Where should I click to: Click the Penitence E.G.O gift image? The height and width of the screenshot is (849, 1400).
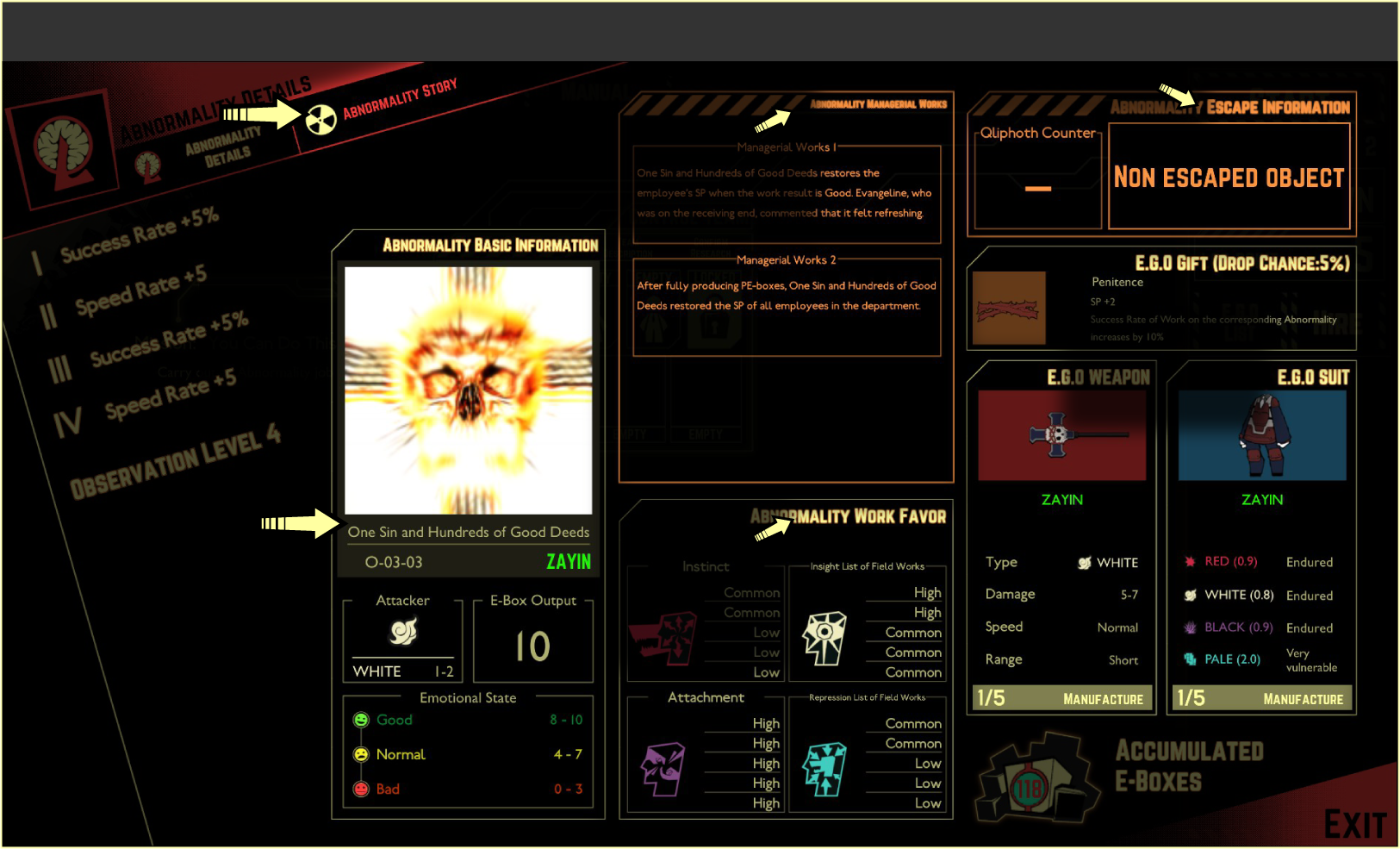[1009, 309]
